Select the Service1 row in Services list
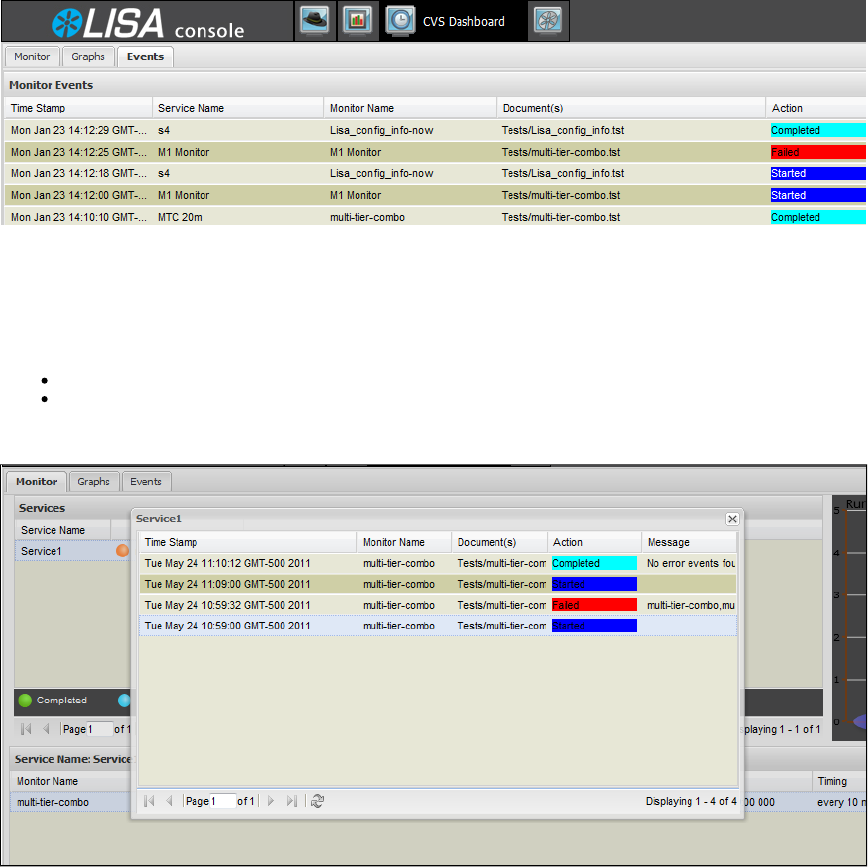Screen dimensions: 868x867 click(x=72, y=551)
